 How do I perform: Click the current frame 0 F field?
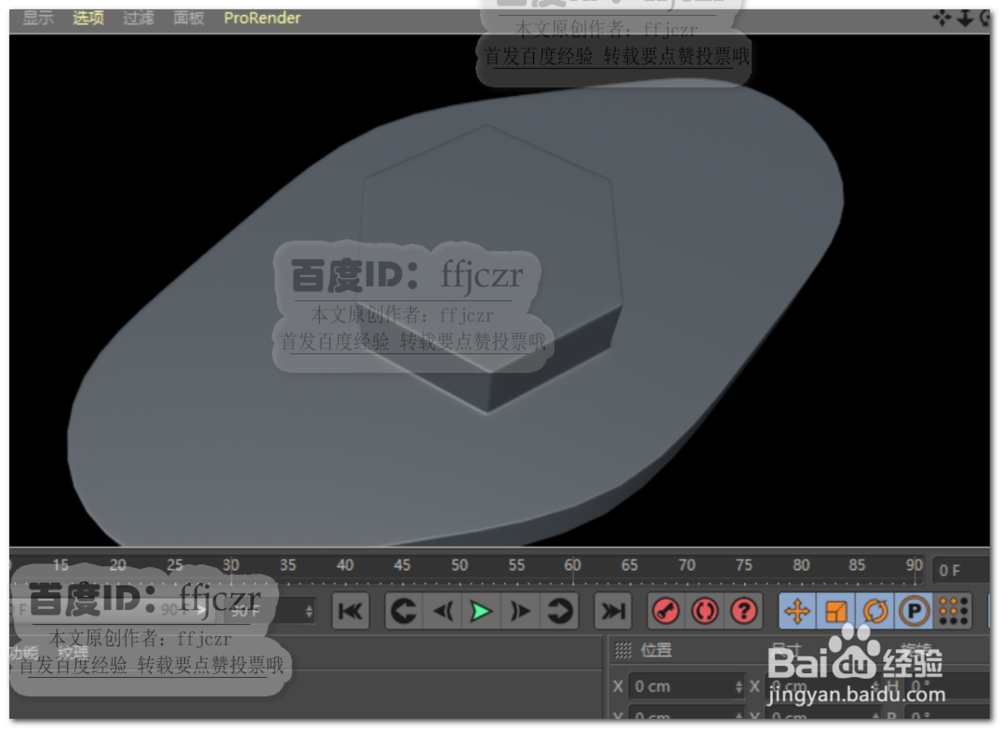click(961, 570)
